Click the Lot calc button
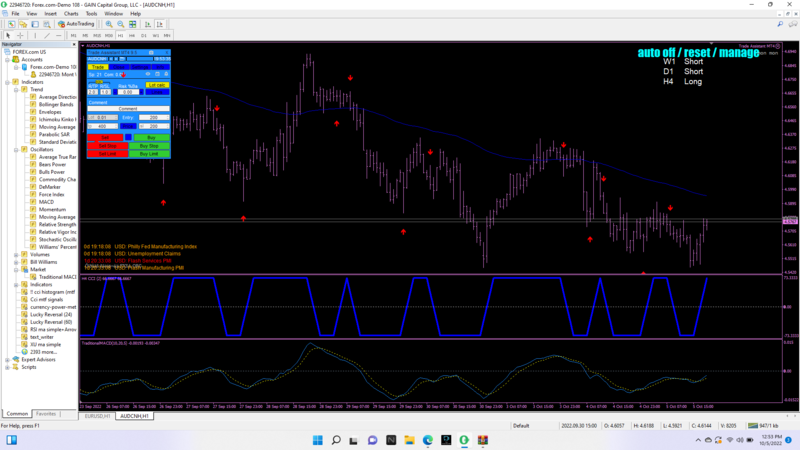Image resolution: width=800 pixels, height=450 pixels. [158, 85]
